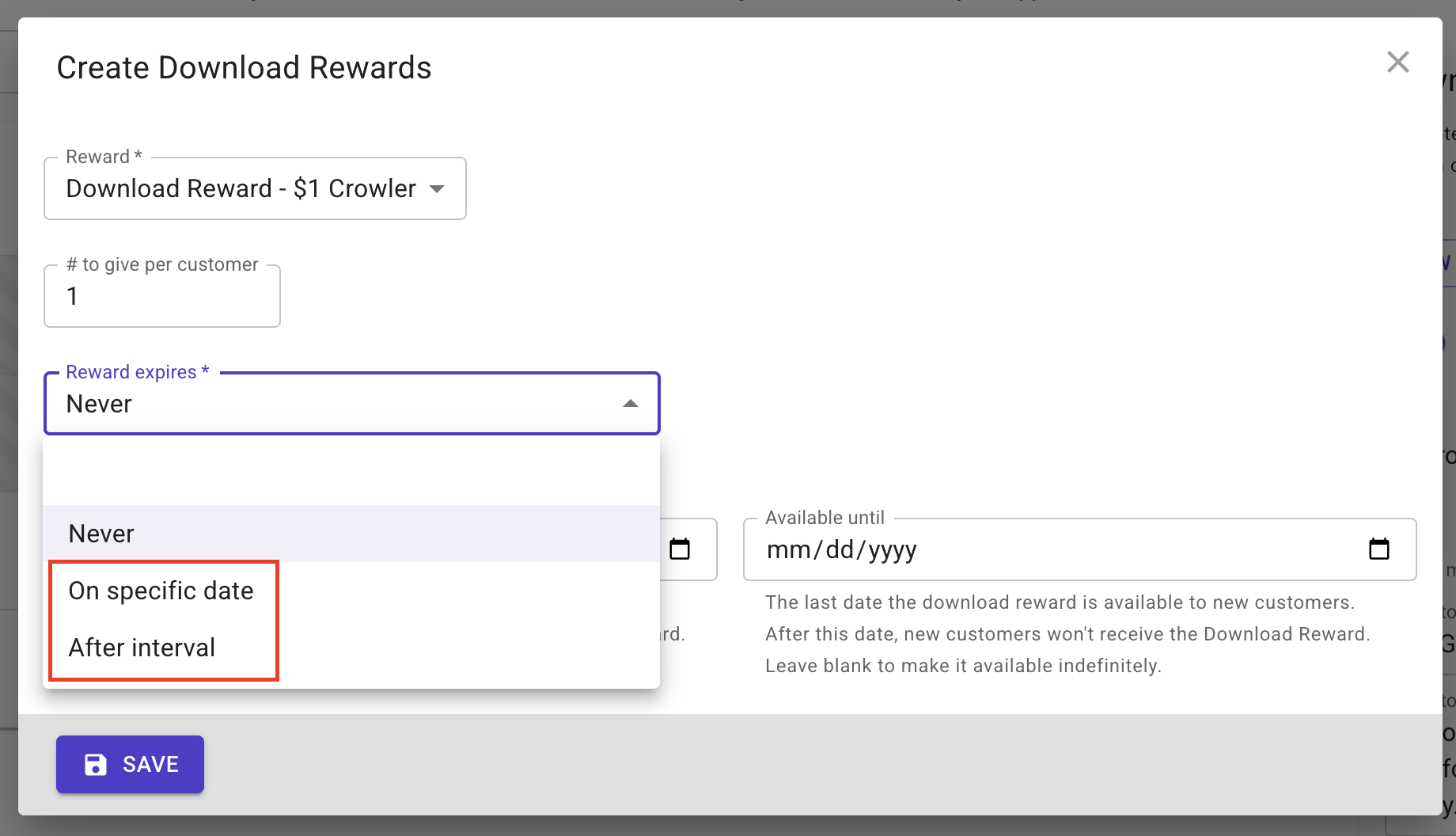
Task: Click the Reward expires field showing Never
Action: (x=332, y=404)
